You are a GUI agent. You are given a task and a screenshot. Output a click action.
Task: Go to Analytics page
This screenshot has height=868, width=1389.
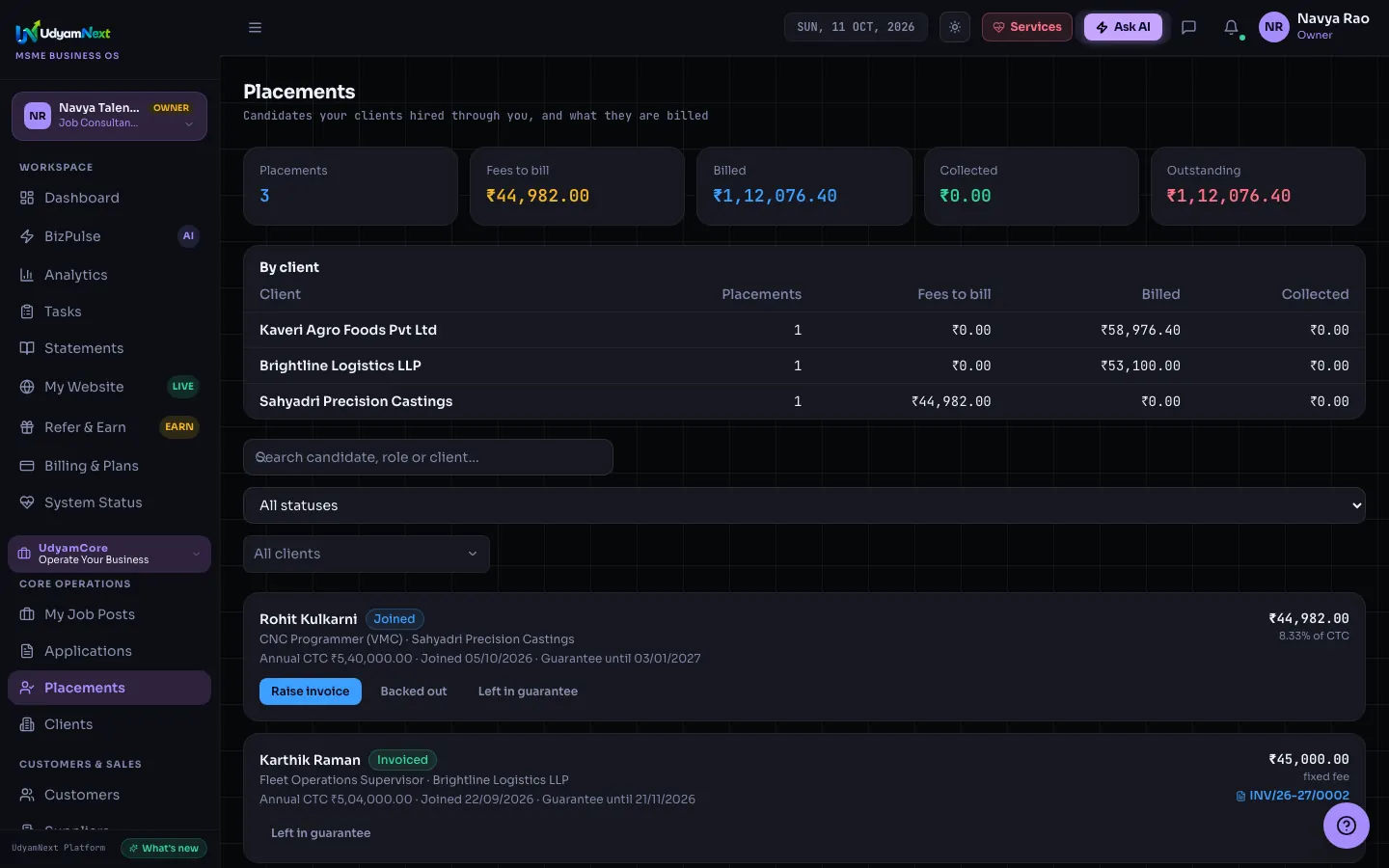pyautogui.click(x=109, y=275)
